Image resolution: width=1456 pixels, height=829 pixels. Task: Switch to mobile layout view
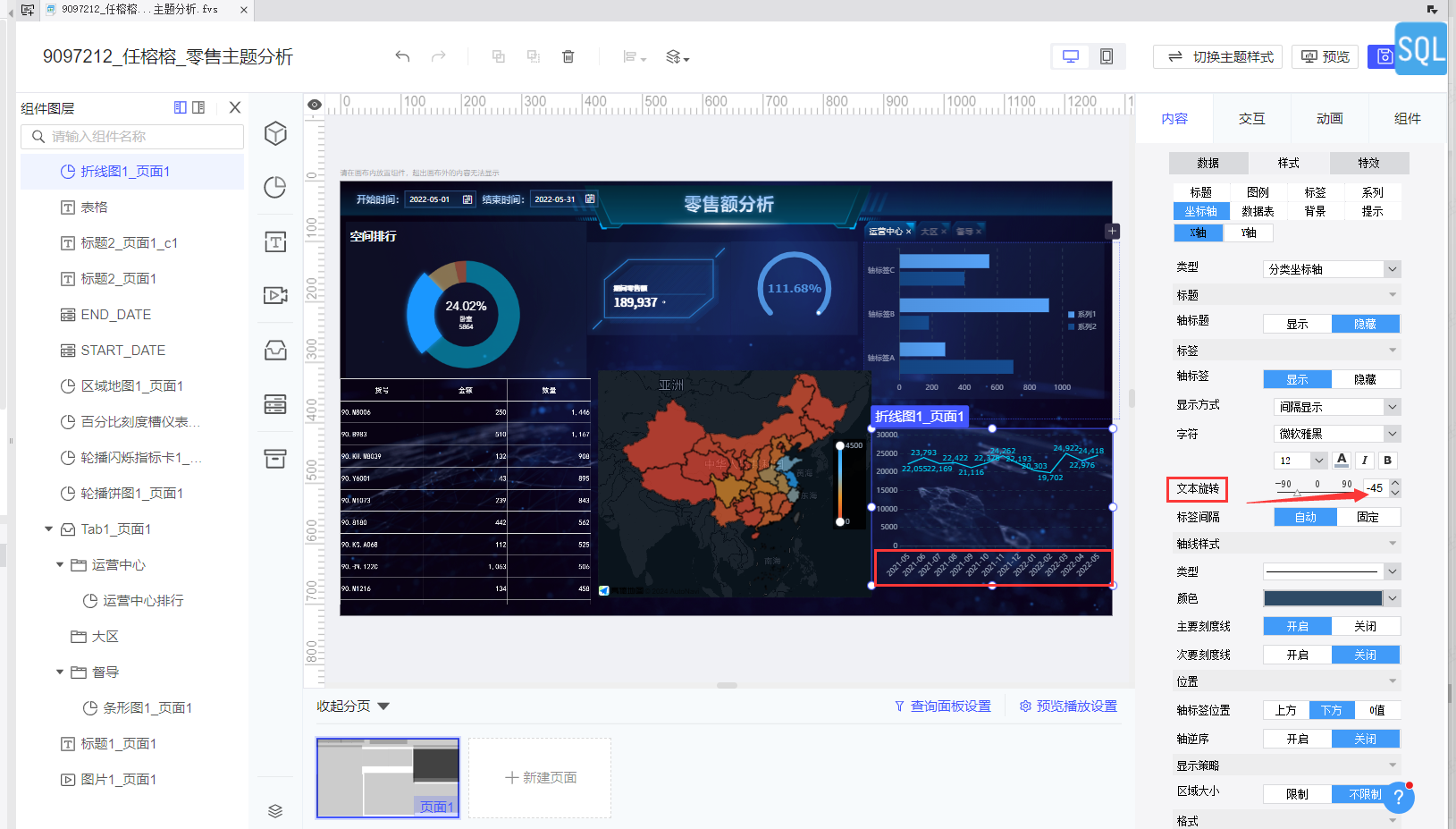[1107, 56]
